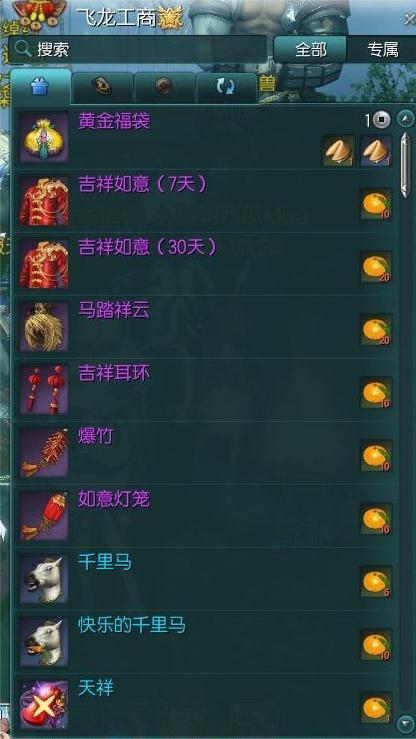Open the scroll item category tab
Screen dimensions: 416x739
point(102,87)
